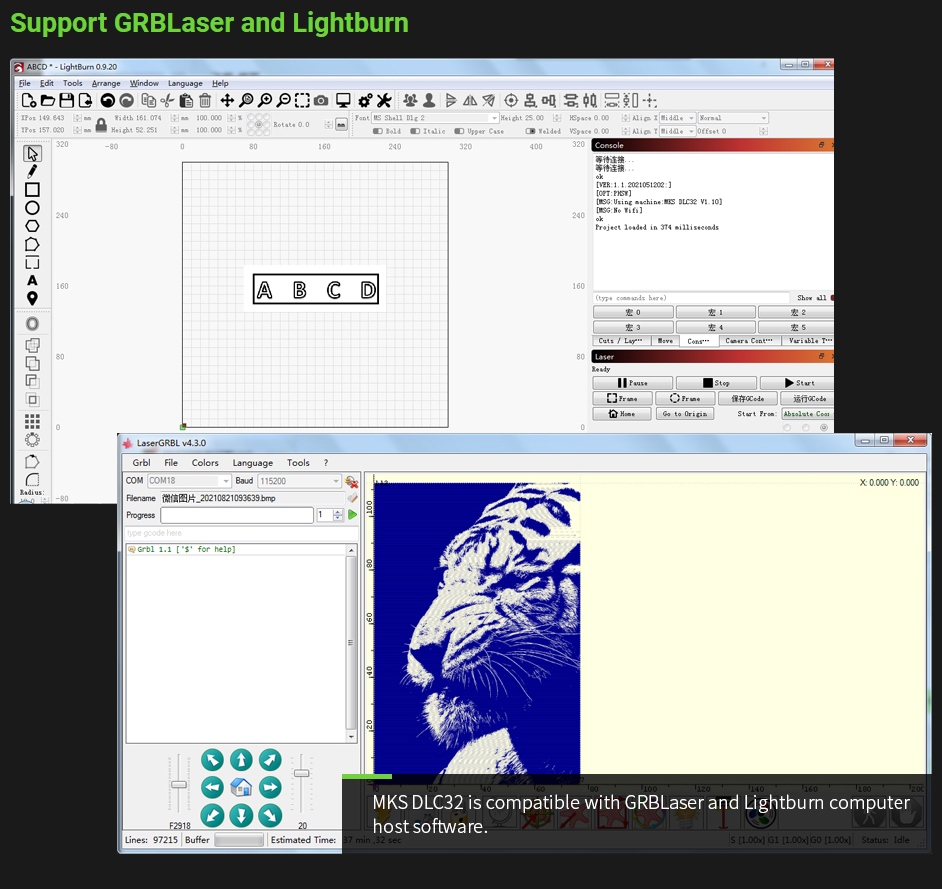
Task: Choose the Select arrow tool in LightBurn
Action: coord(32,154)
